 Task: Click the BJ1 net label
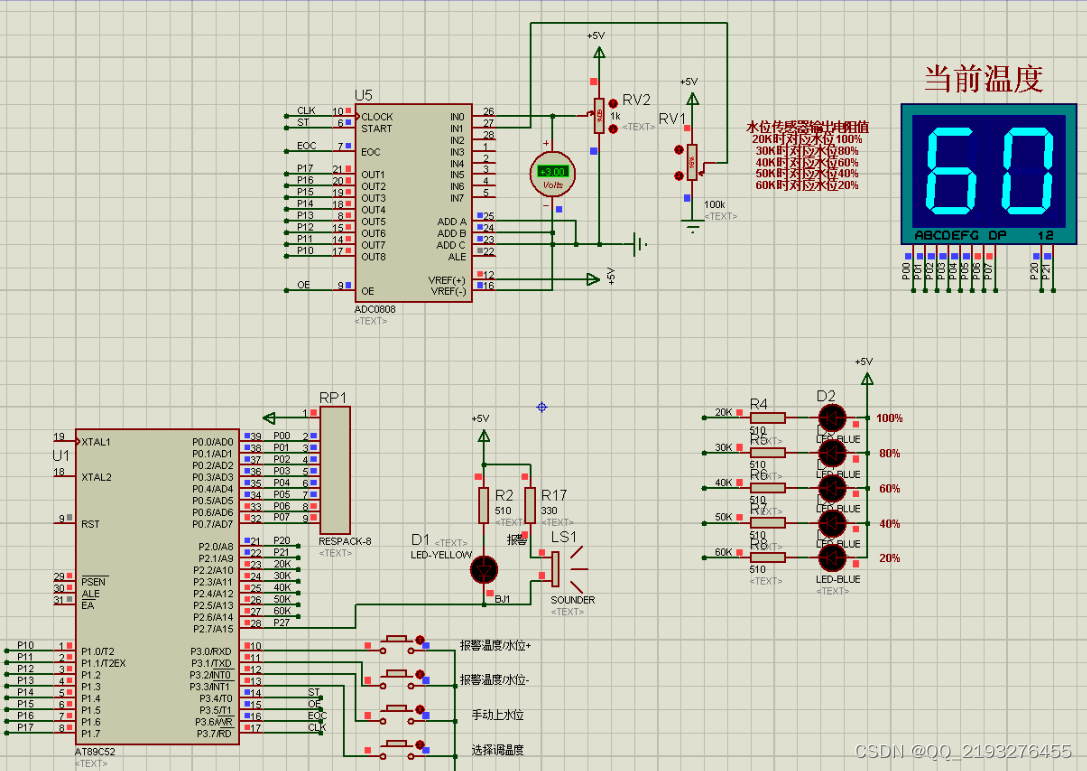[503, 599]
